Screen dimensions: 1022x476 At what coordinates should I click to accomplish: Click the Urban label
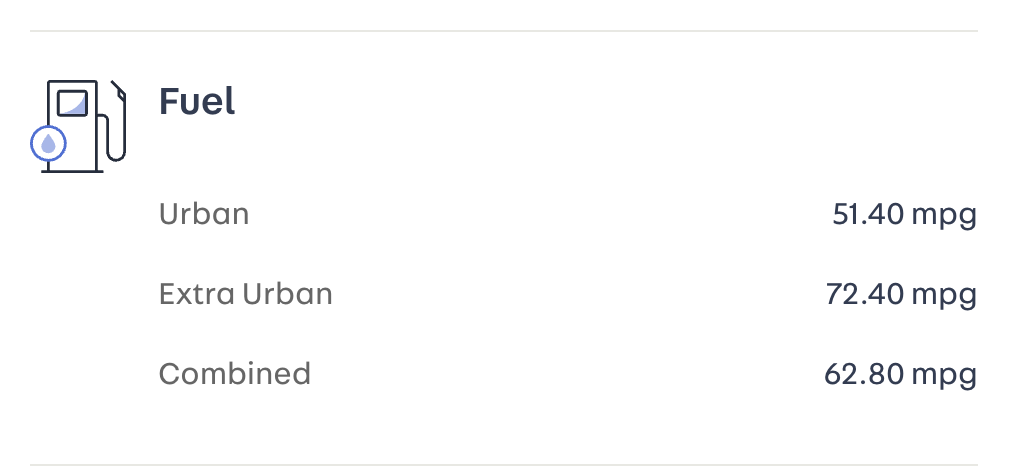coord(204,214)
